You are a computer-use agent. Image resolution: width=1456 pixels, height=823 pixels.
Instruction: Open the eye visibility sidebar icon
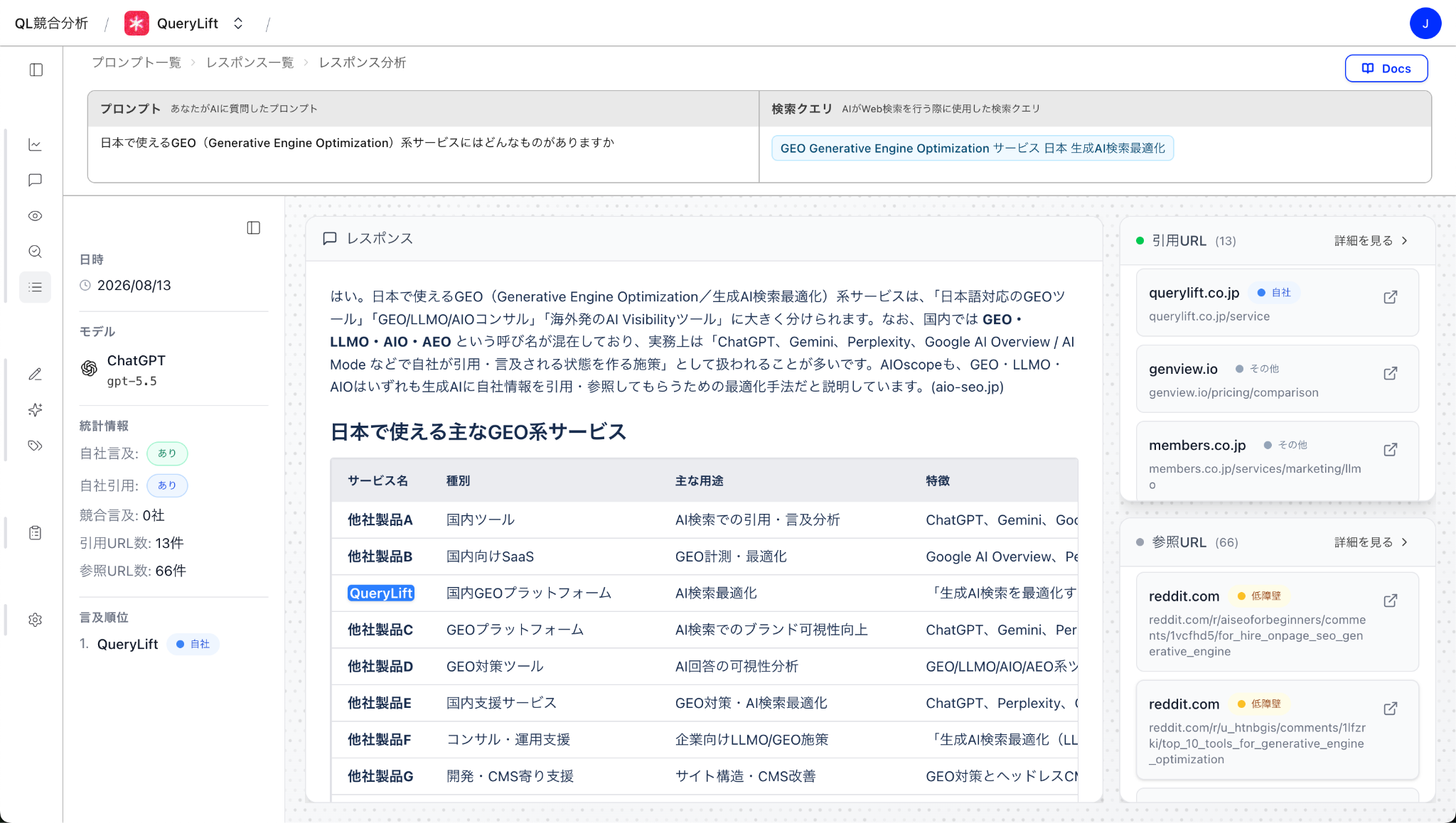pyautogui.click(x=35, y=216)
